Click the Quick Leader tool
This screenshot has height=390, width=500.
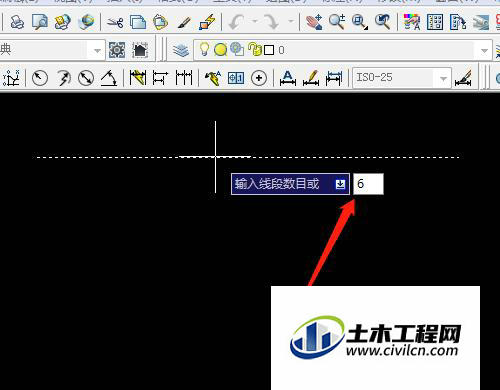[213, 78]
